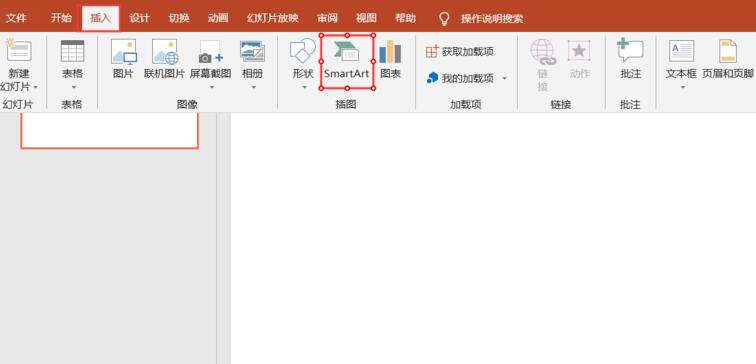This screenshot has width=756, height=364.
Task: Expand the Photo Album dropdown arrow
Action: point(253,87)
